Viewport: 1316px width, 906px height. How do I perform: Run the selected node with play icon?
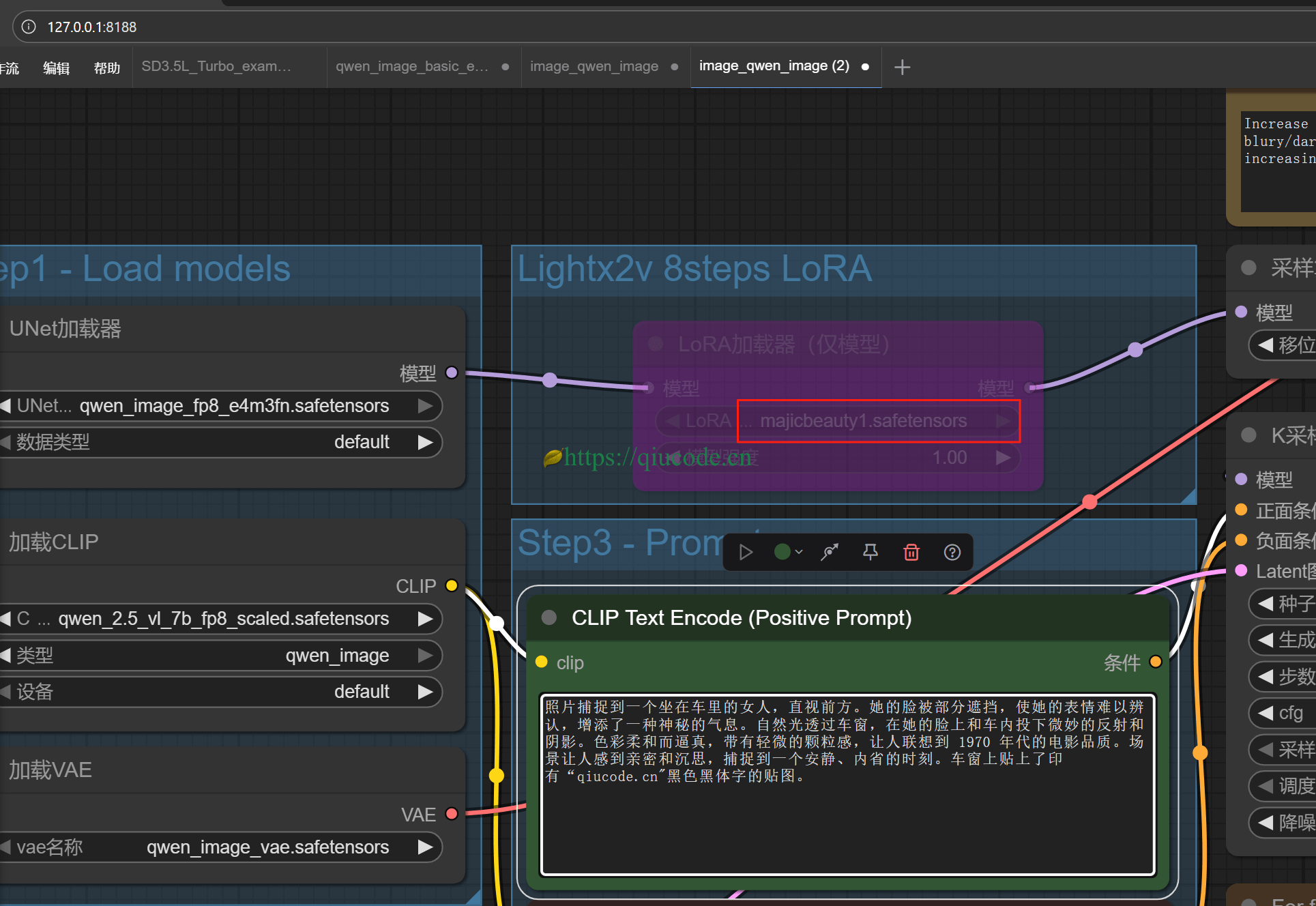746,552
